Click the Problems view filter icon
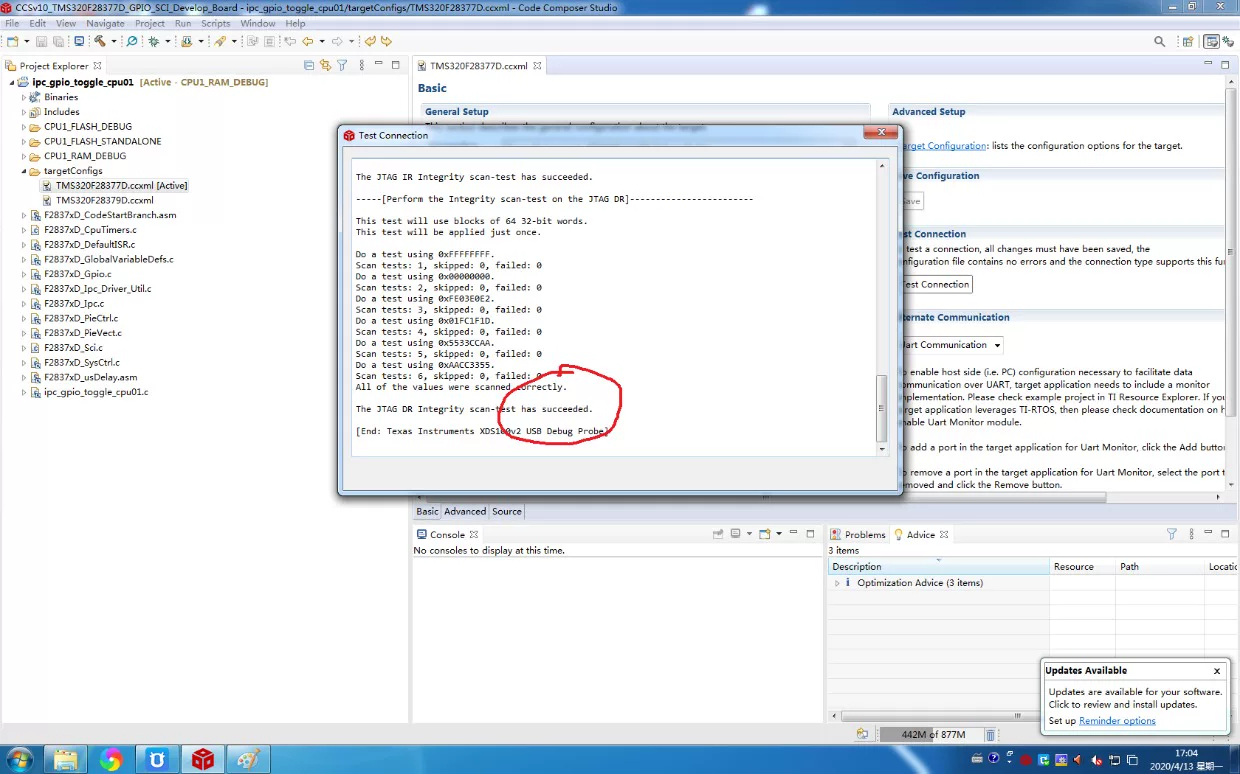Screen dimensions: 1240x774 [1172, 534]
